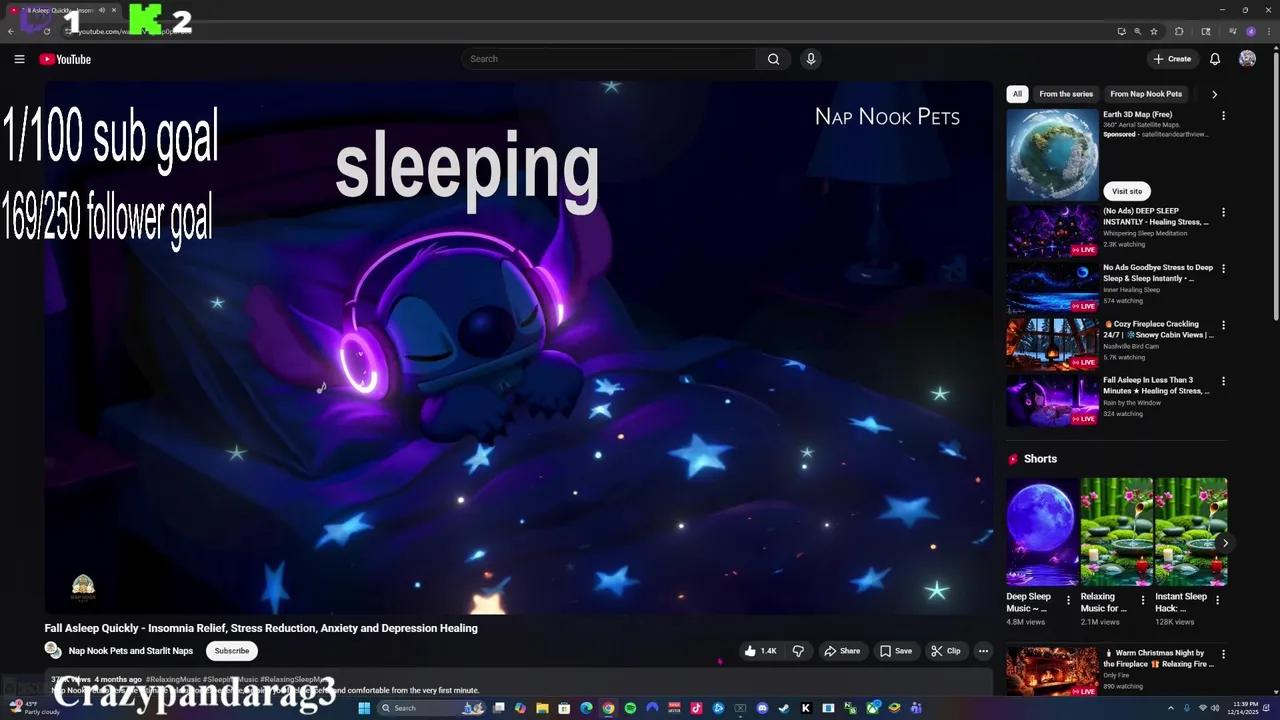The width and height of the screenshot is (1280, 720).
Task: Click the YouTube search input field
Action: (x=610, y=59)
